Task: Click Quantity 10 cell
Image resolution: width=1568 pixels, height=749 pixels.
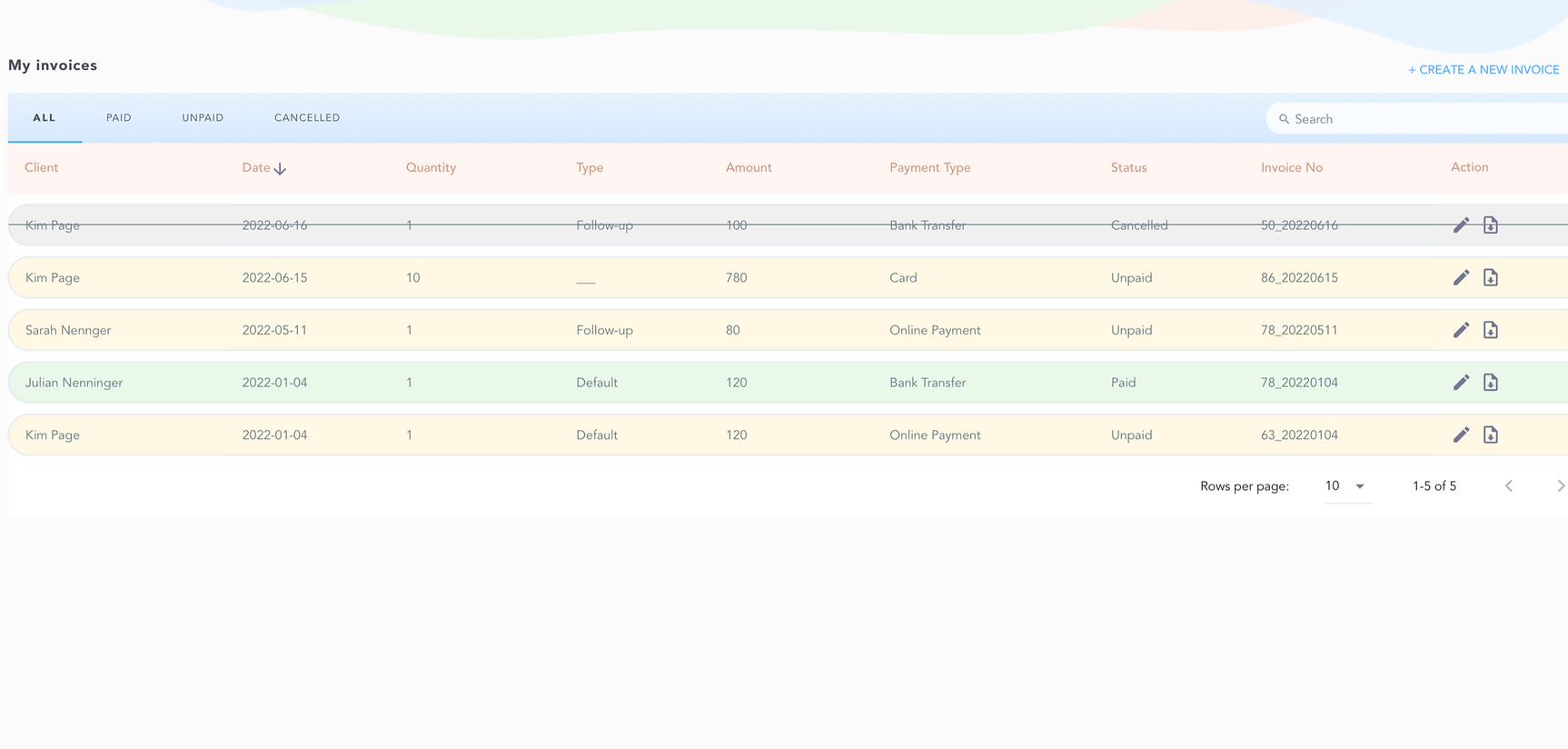Action: 412,278
